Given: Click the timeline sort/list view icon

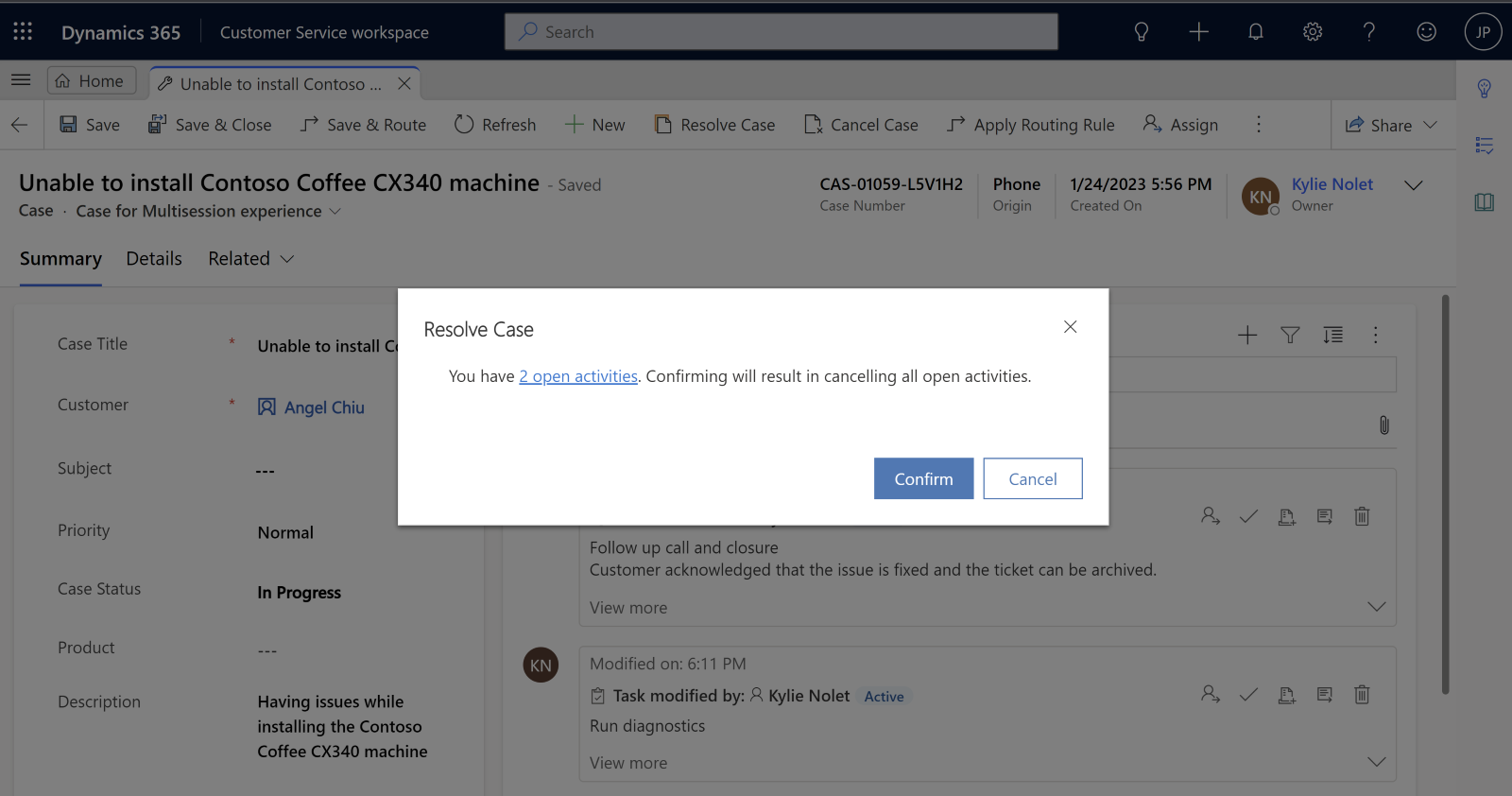Looking at the screenshot, I should point(1333,335).
